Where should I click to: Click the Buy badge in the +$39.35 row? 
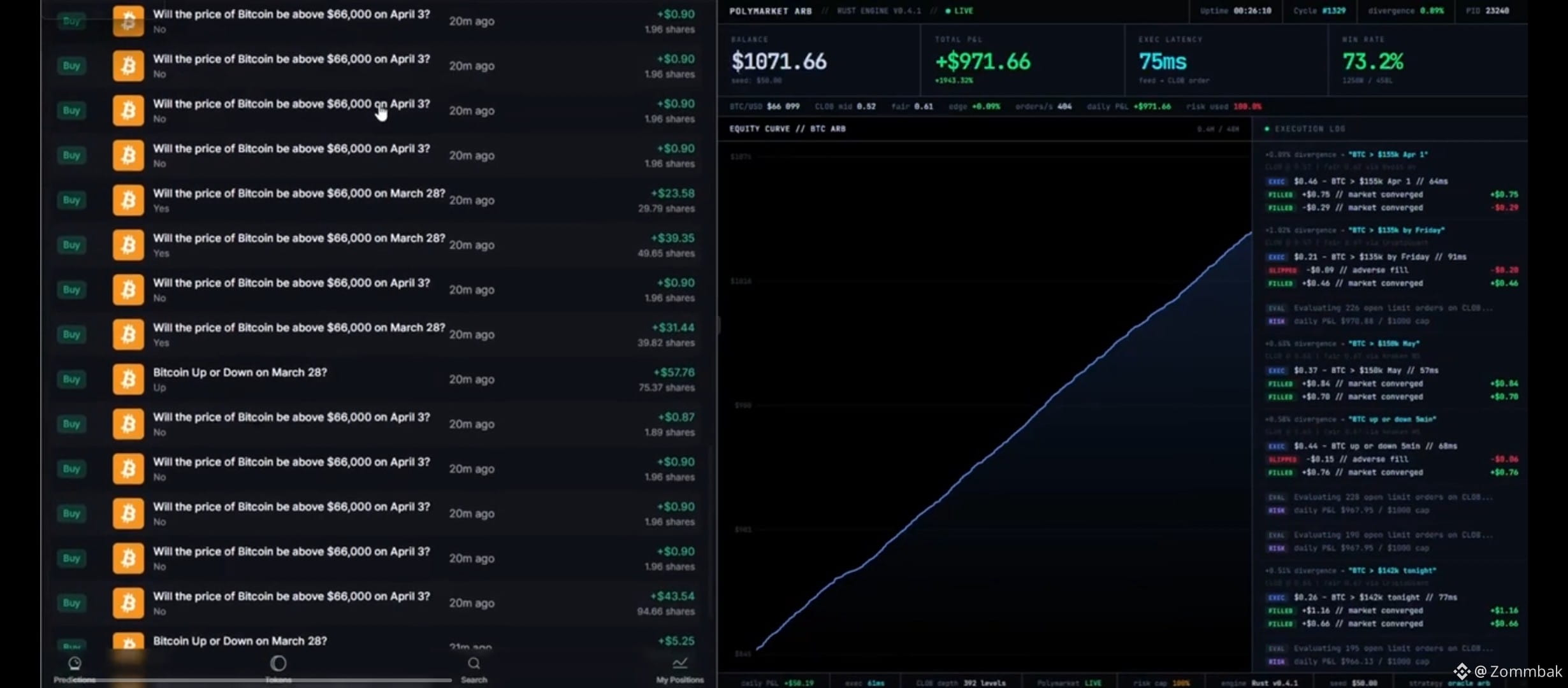pyautogui.click(x=71, y=245)
